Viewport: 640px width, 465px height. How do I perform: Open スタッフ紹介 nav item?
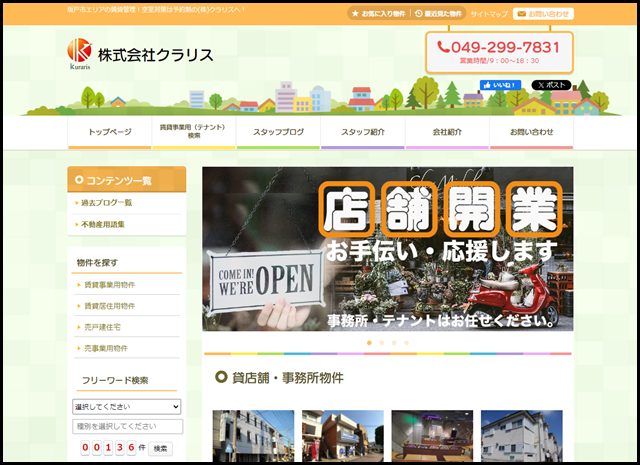363,133
